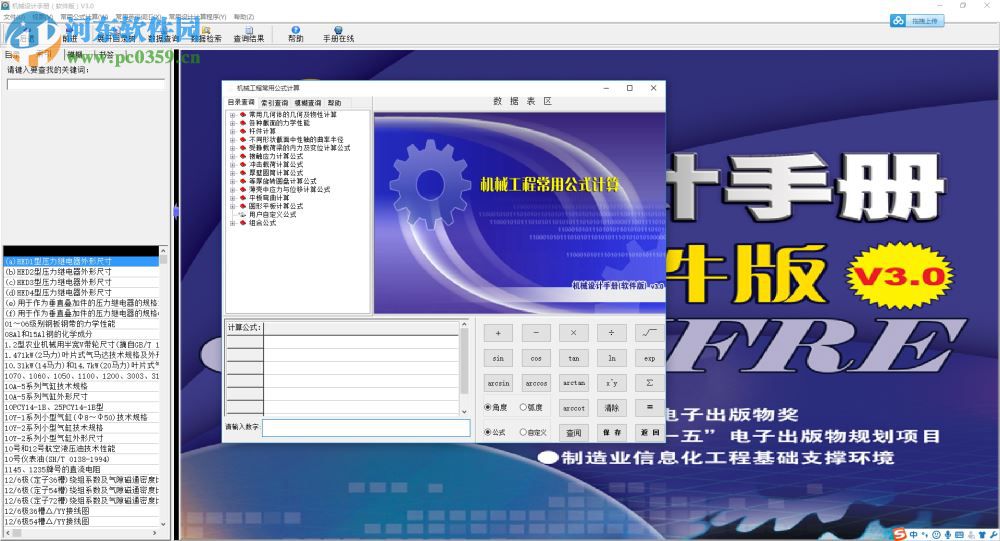Expand the 冲击载荷计算公式 node

(233, 165)
